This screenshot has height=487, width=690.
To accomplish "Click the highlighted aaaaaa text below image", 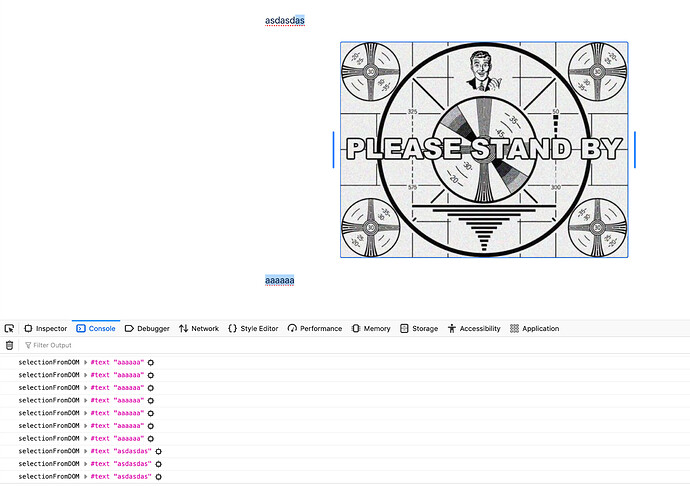I will tap(279, 280).
